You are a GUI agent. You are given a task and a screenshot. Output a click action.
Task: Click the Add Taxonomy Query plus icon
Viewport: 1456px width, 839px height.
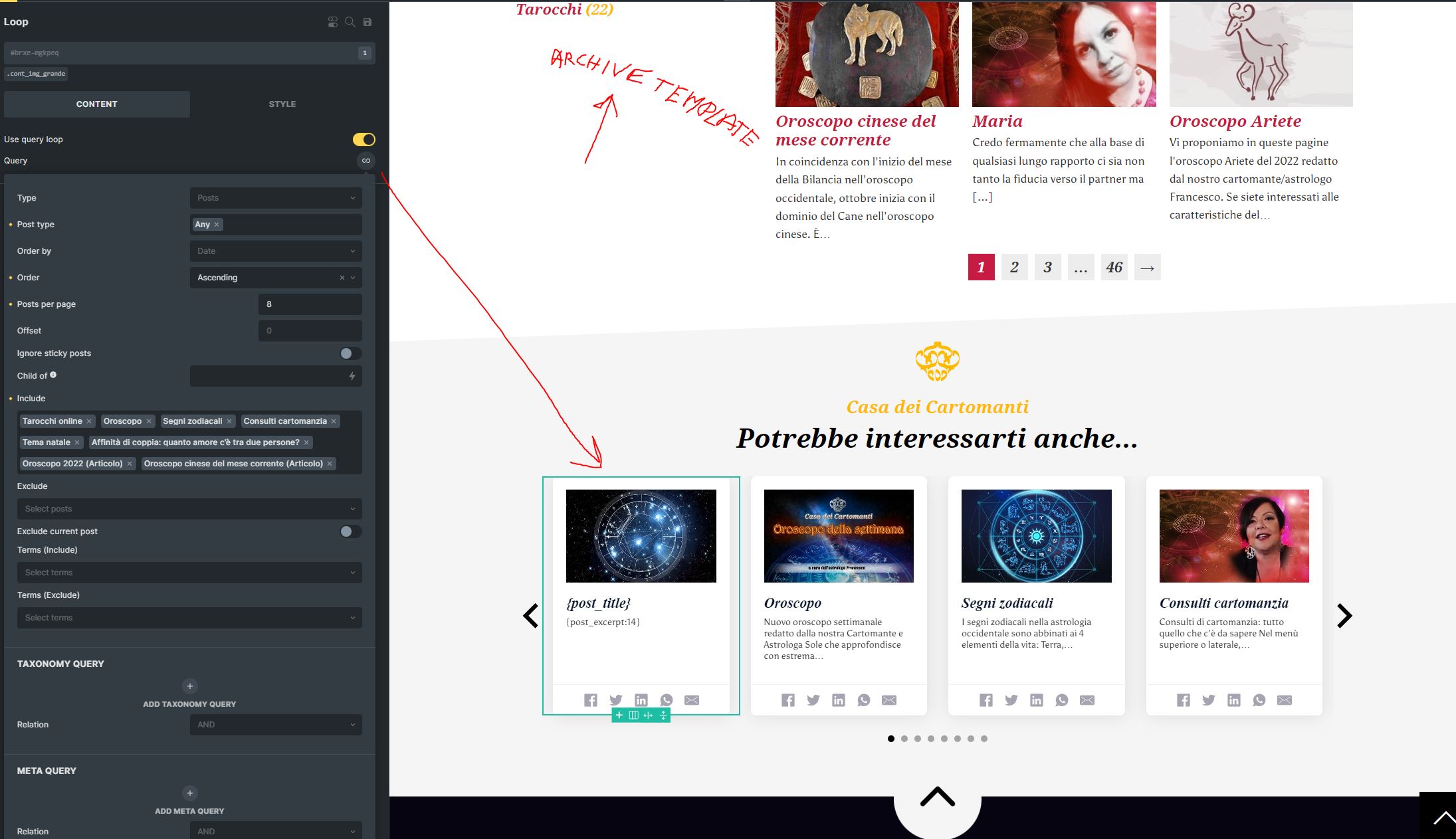[x=189, y=686]
